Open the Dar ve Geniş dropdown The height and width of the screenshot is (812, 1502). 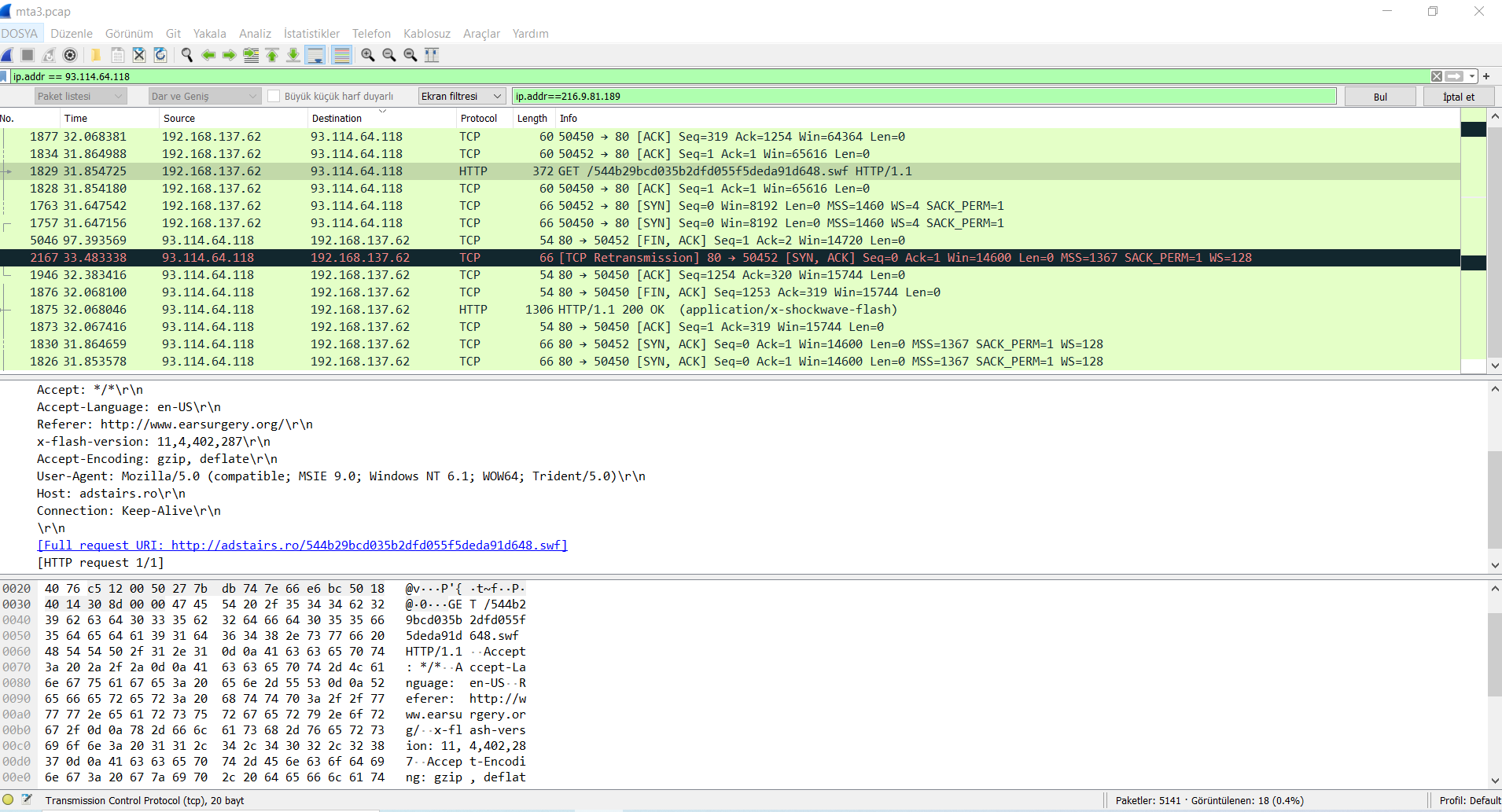coord(204,96)
